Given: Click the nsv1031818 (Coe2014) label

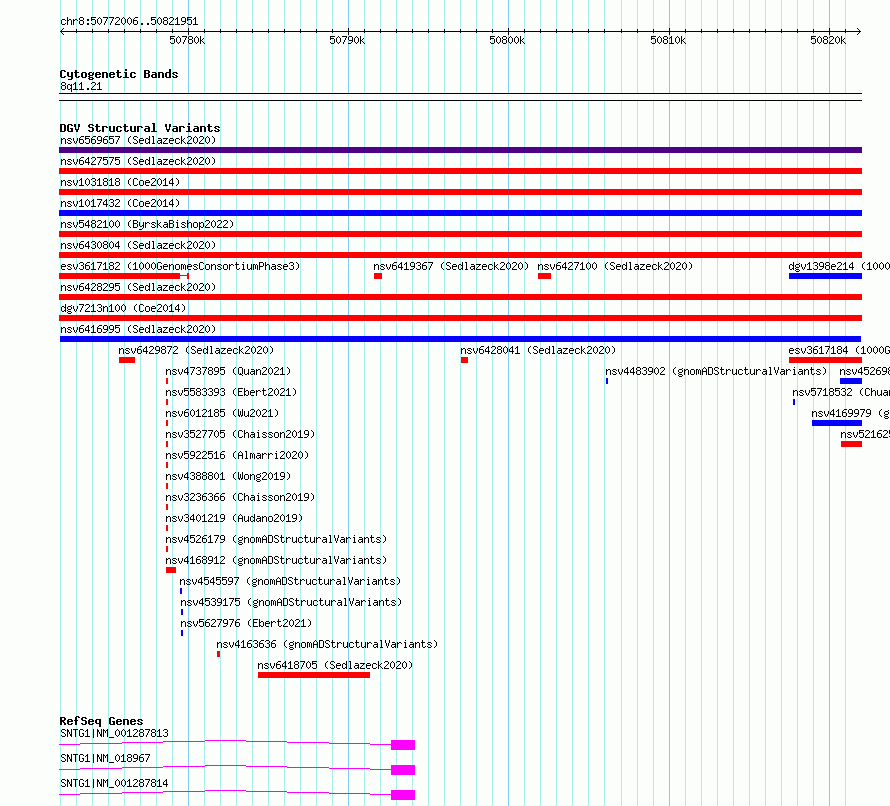Looking at the screenshot, I should [x=120, y=182].
